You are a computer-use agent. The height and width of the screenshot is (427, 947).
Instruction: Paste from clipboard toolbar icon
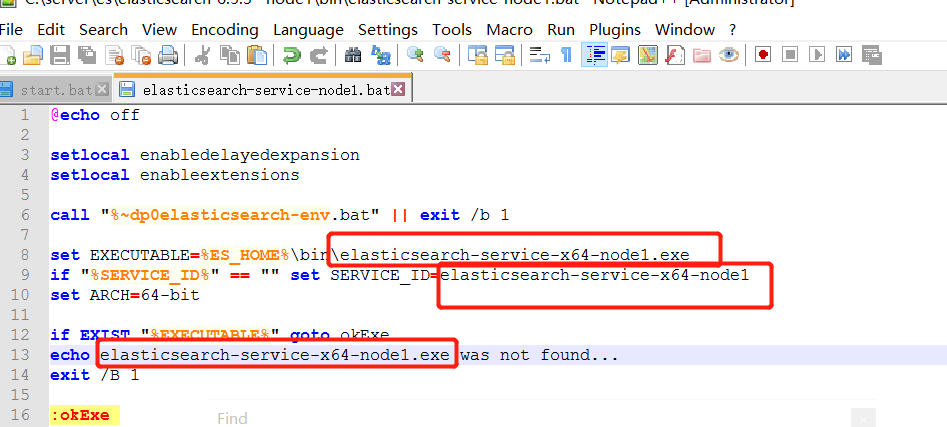(x=257, y=56)
